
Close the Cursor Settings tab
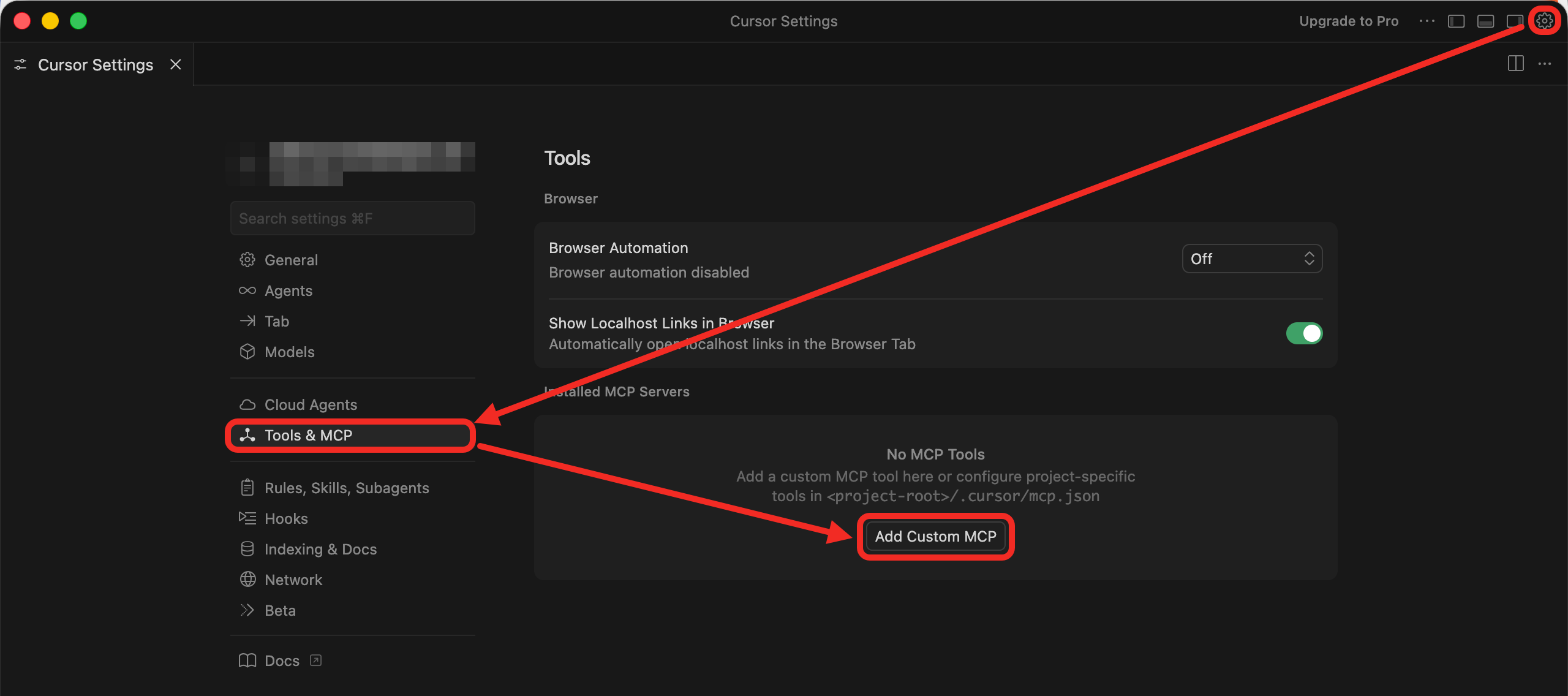tap(176, 64)
